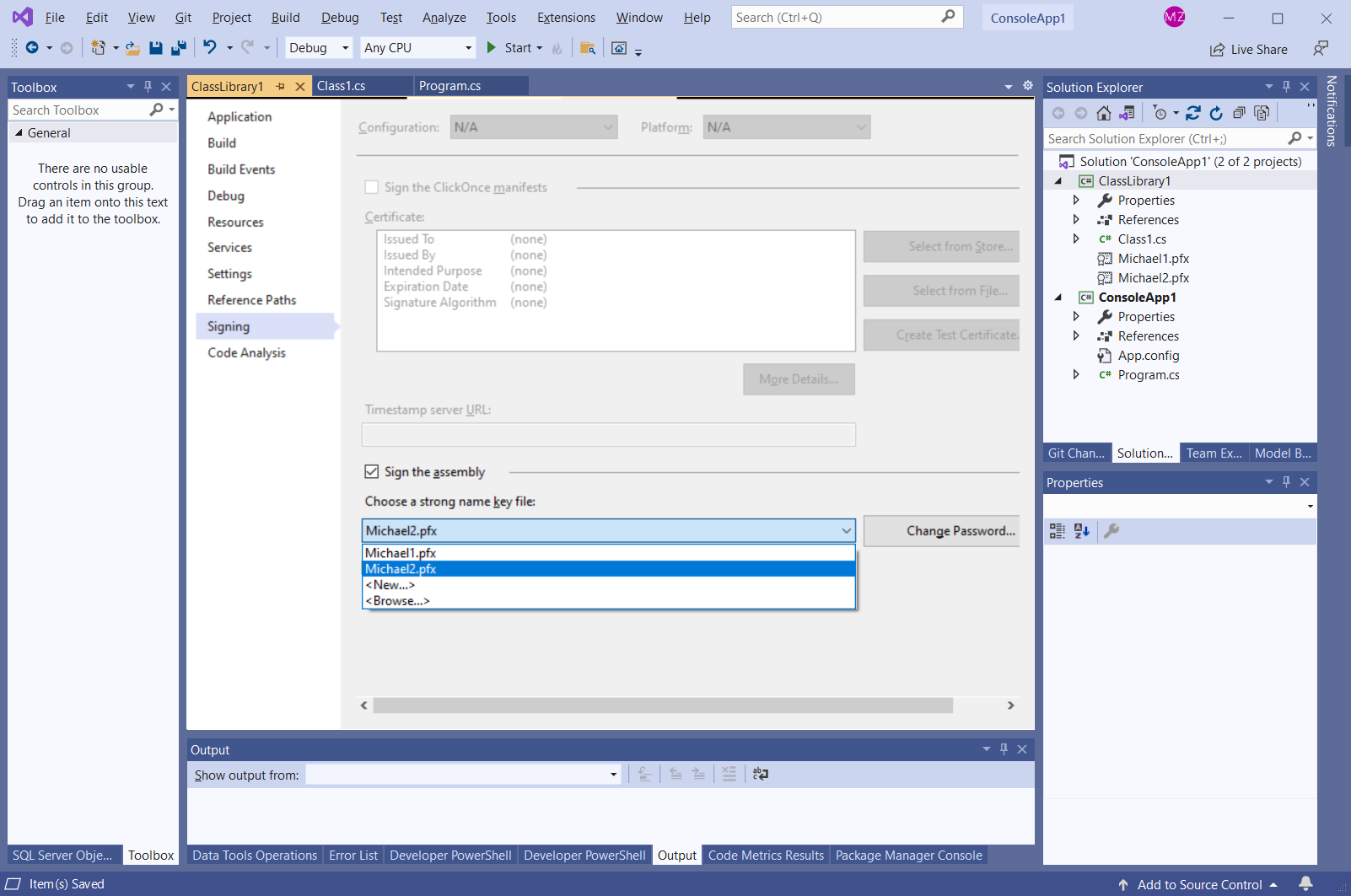Click the Solution Explorer Home icon
This screenshot has height=896, width=1351.
pos(1103,113)
